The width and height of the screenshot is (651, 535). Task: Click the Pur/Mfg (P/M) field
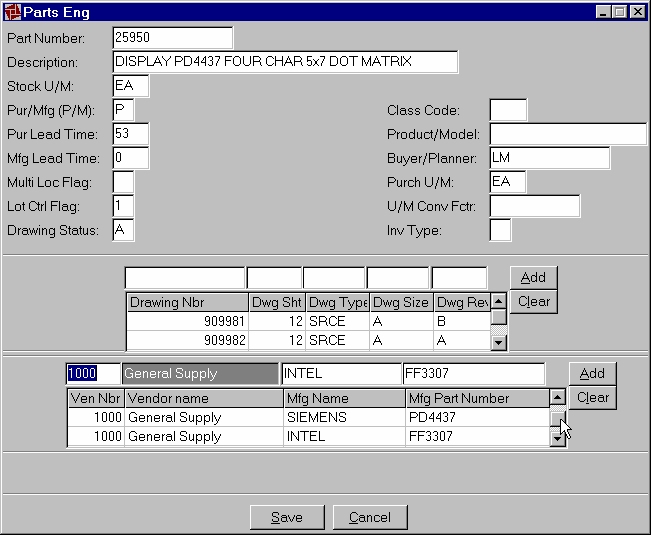pyautogui.click(x=123, y=110)
